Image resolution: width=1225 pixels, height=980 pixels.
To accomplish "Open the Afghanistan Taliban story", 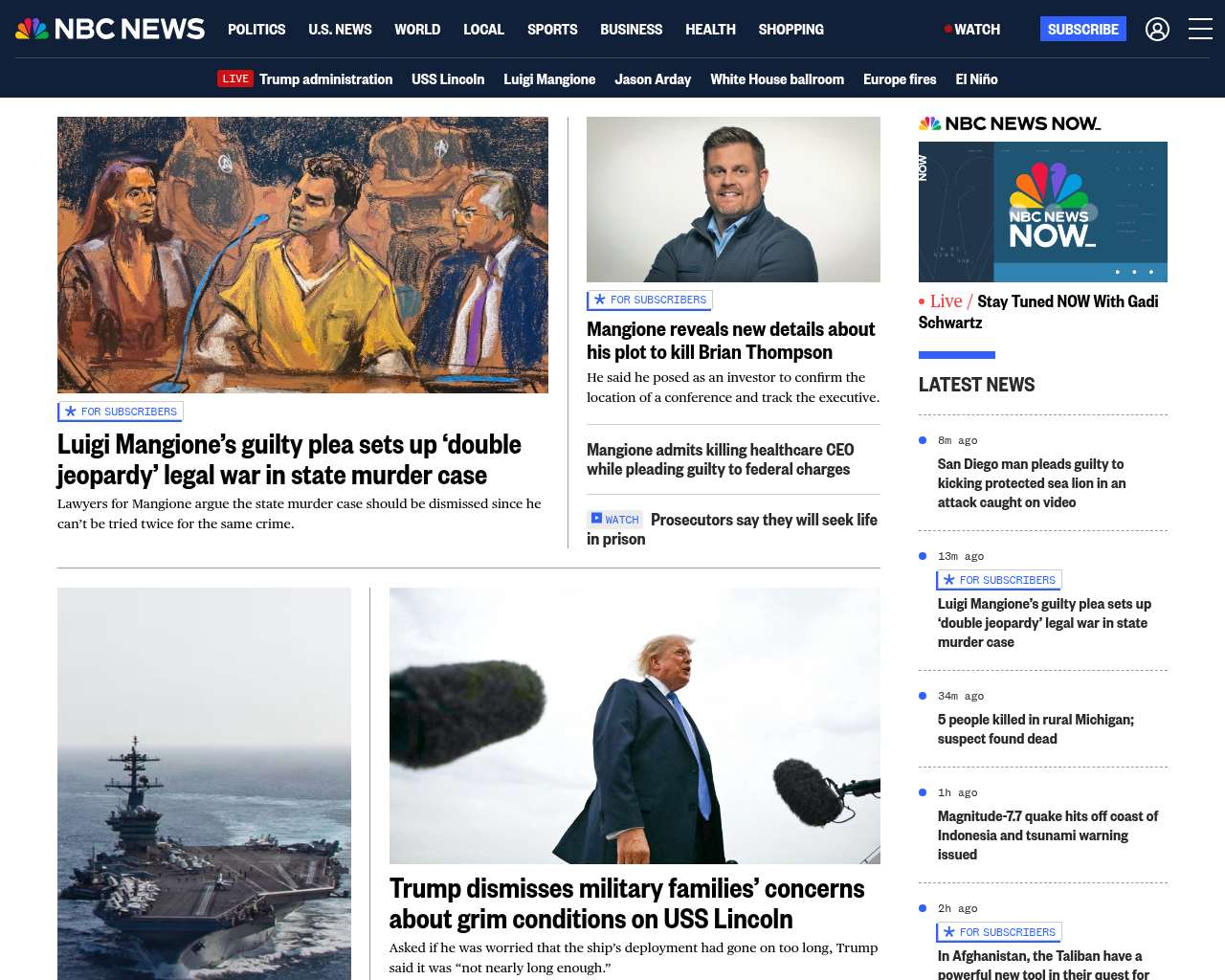I will tap(1043, 964).
